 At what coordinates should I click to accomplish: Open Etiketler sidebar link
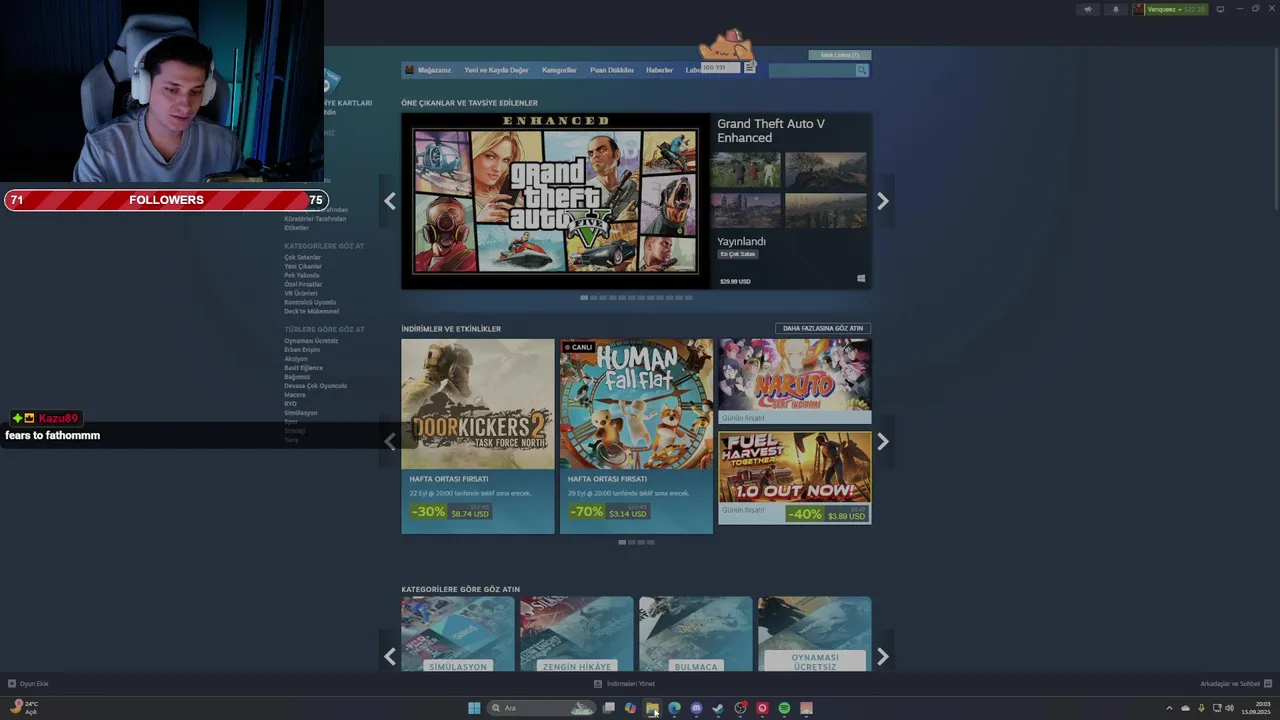(x=297, y=228)
